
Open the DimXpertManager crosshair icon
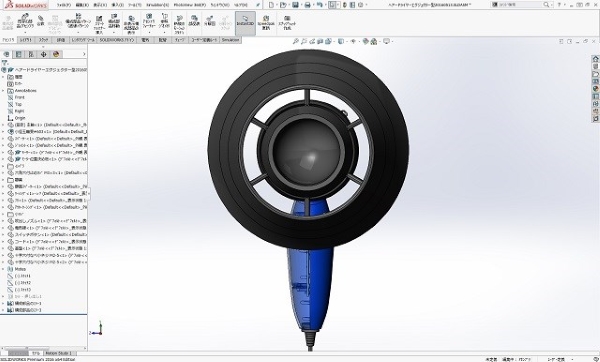43,54
